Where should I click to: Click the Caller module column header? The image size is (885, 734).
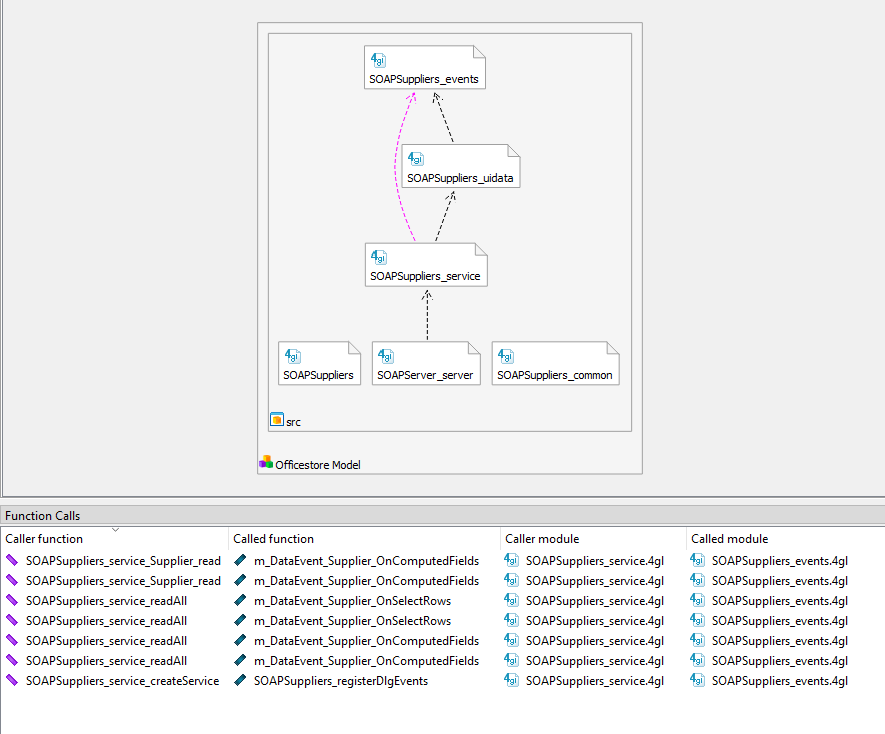click(541, 538)
